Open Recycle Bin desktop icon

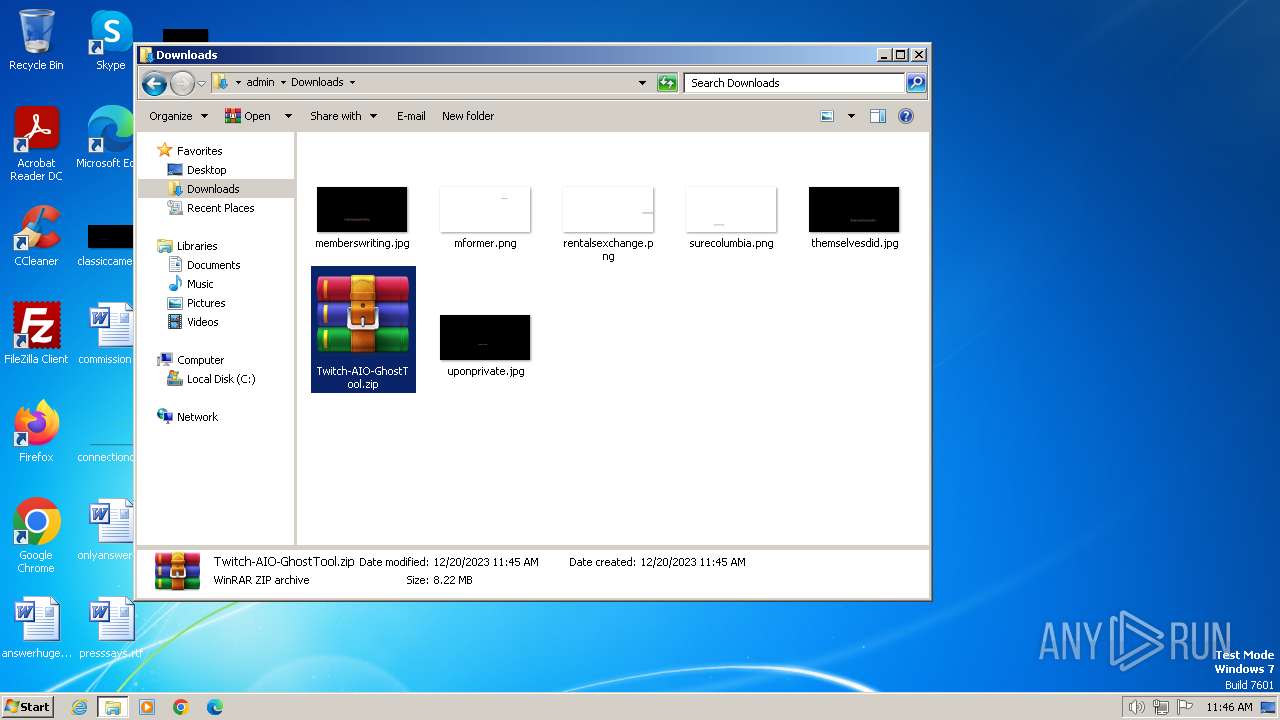36,41
